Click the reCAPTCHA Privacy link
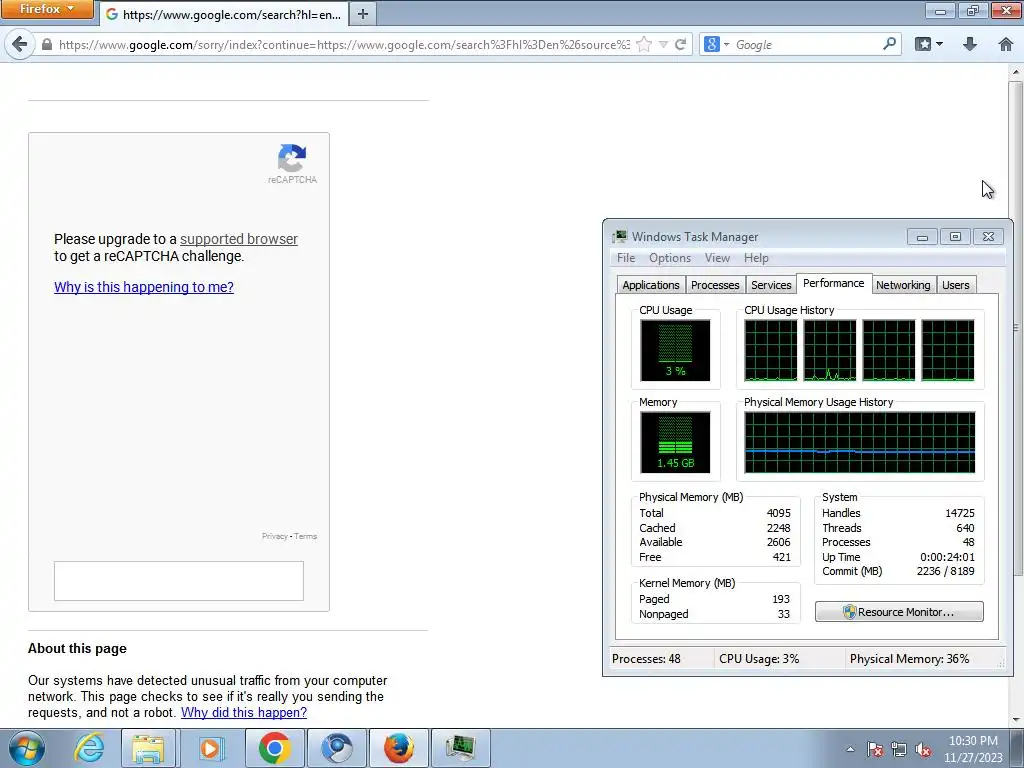This screenshot has width=1024, height=768. 275,536
